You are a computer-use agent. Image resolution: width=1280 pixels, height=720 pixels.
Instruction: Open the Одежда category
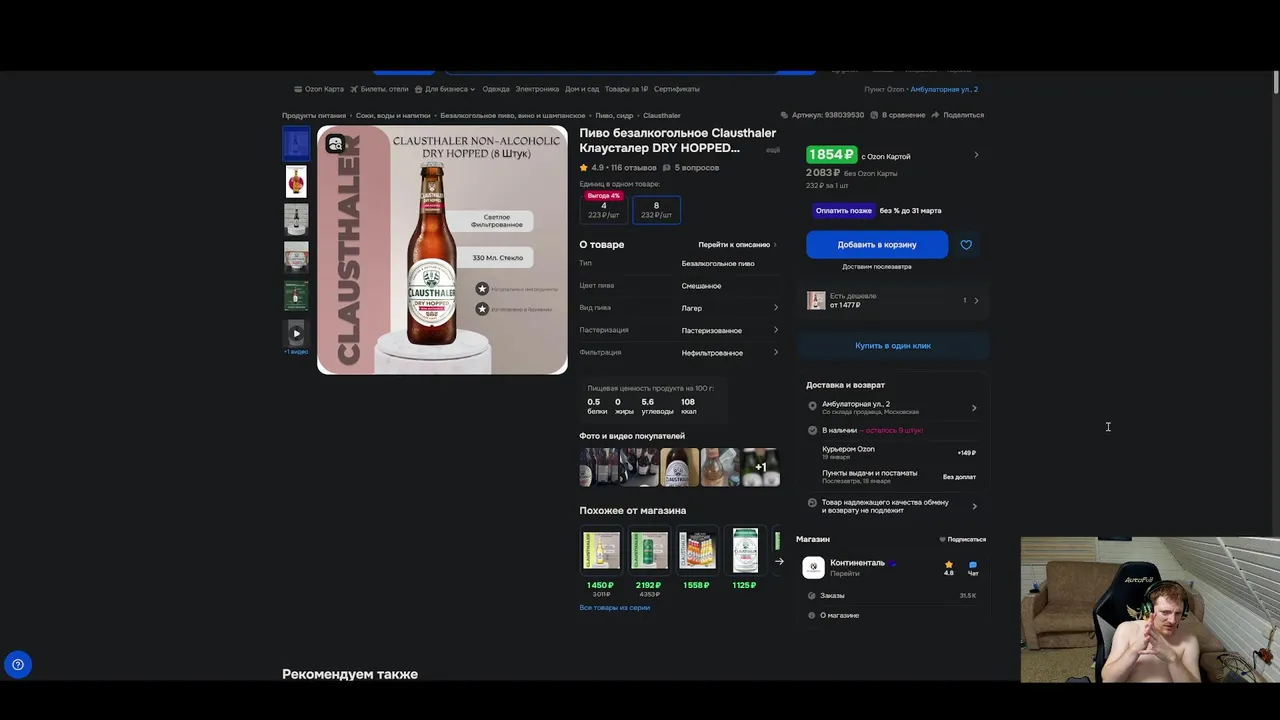[x=496, y=89]
